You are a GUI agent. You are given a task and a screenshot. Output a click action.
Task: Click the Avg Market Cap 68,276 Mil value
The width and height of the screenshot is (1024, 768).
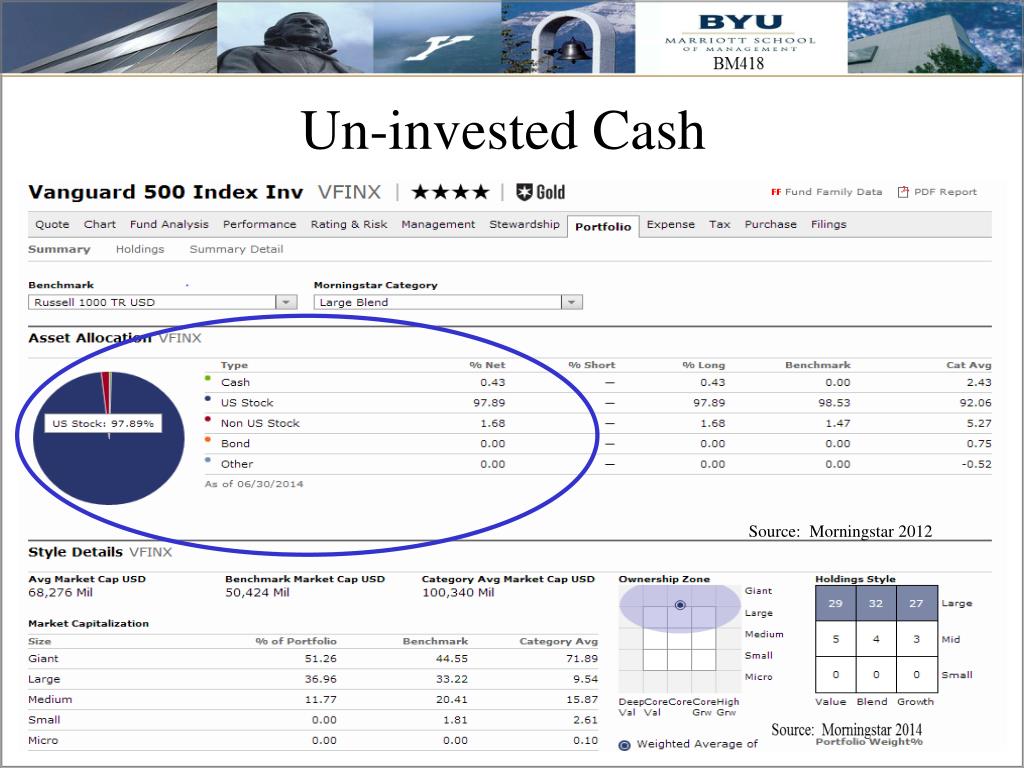click(x=60, y=592)
